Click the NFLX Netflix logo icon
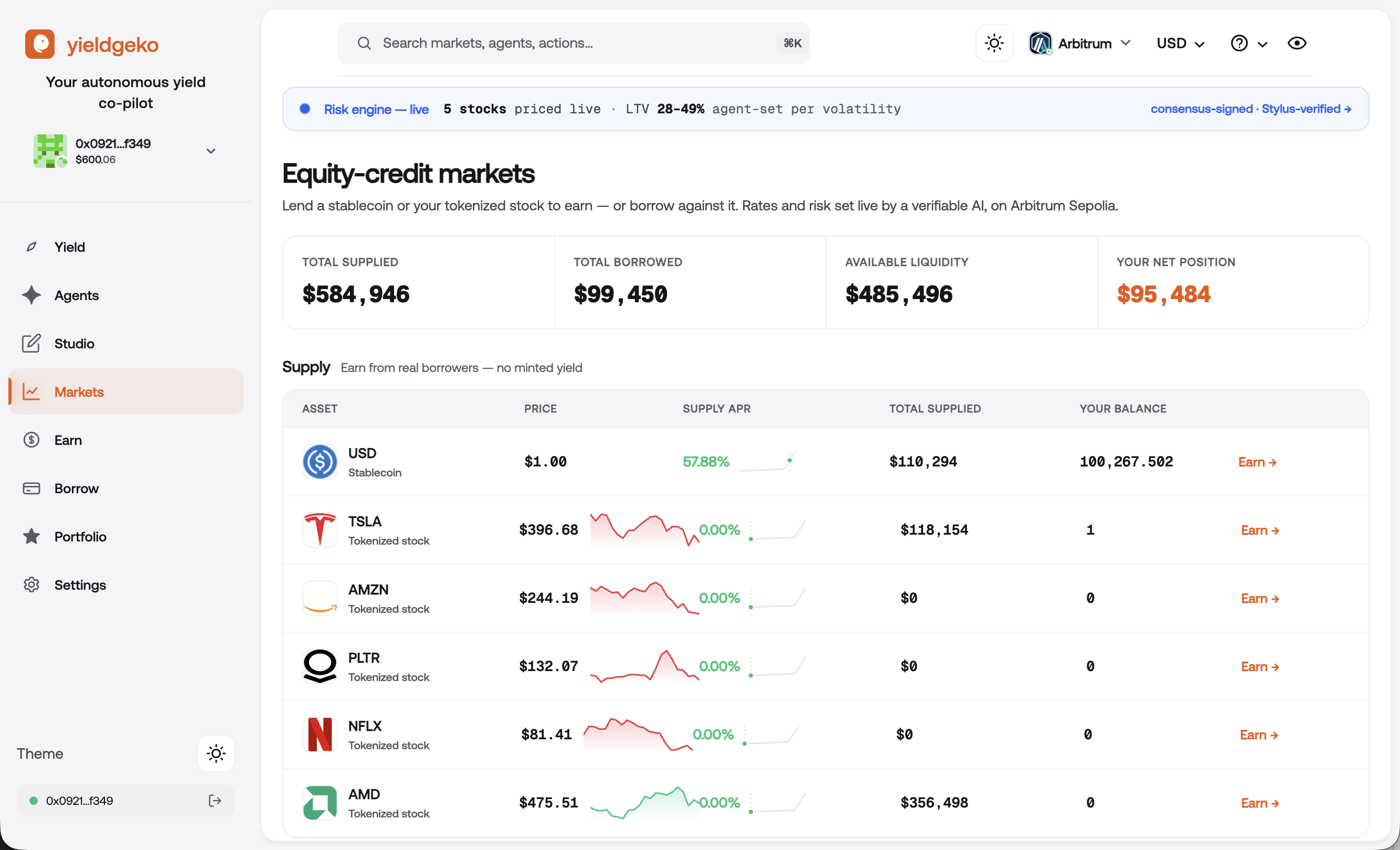Viewport: 1400px width, 850px height. coord(320,734)
